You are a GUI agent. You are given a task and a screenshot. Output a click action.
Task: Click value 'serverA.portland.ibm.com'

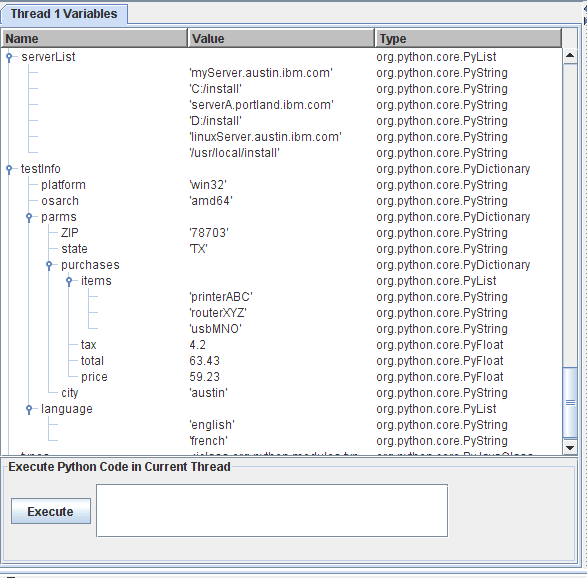pyautogui.click(x=261, y=105)
